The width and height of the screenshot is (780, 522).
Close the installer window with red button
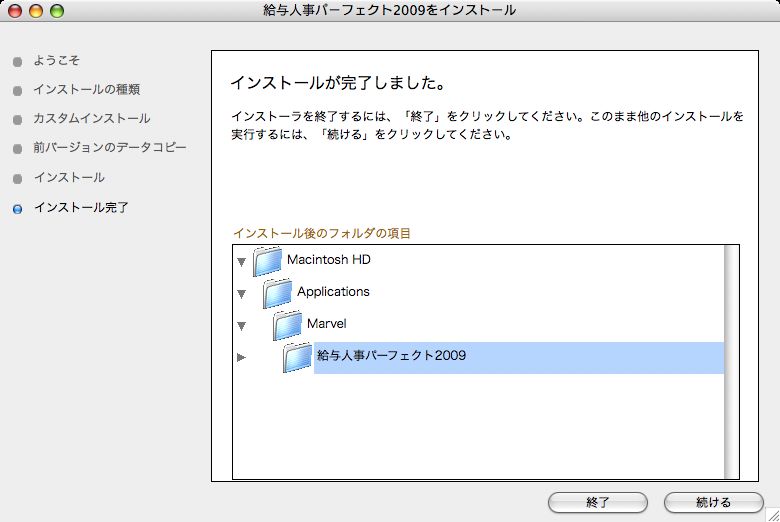click(15, 10)
